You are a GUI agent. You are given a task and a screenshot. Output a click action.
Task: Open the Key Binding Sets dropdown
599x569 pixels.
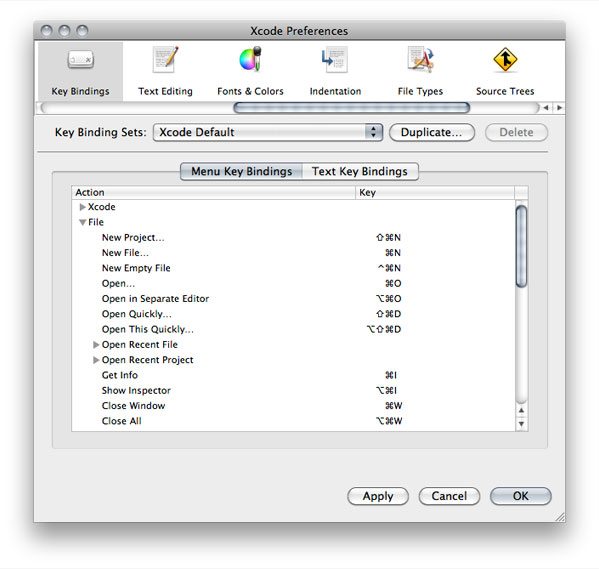tap(268, 132)
